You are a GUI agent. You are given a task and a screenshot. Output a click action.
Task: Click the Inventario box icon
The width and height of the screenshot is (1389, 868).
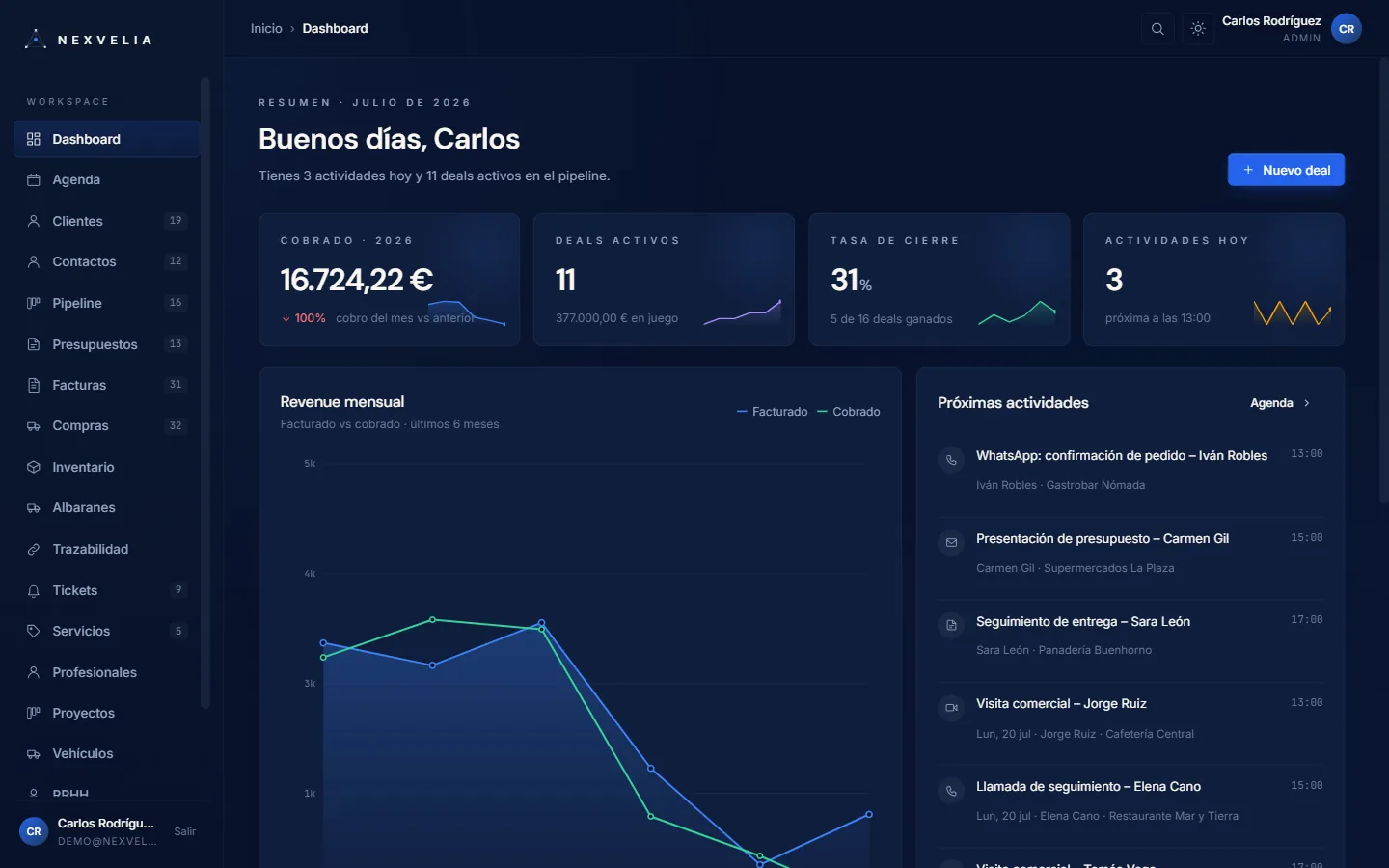pyautogui.click(x=34, y=467)
